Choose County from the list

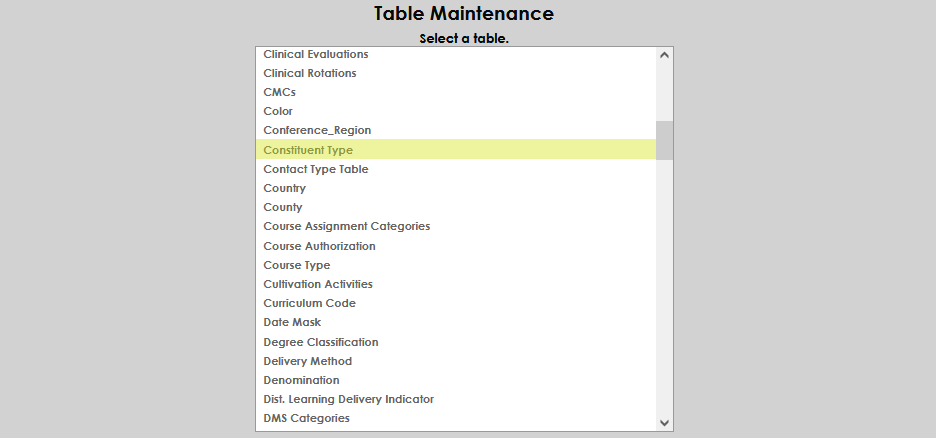click(x=283, y=207)
